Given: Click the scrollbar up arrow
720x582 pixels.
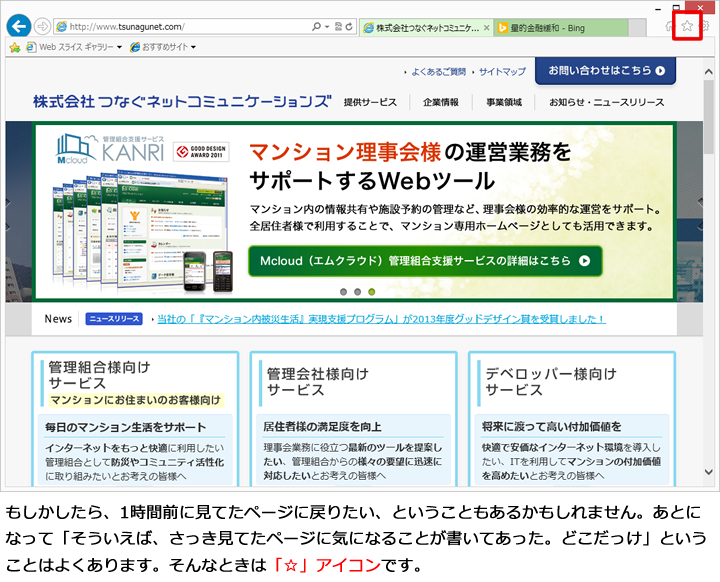Looking at the screenshot, I should 709,72.
